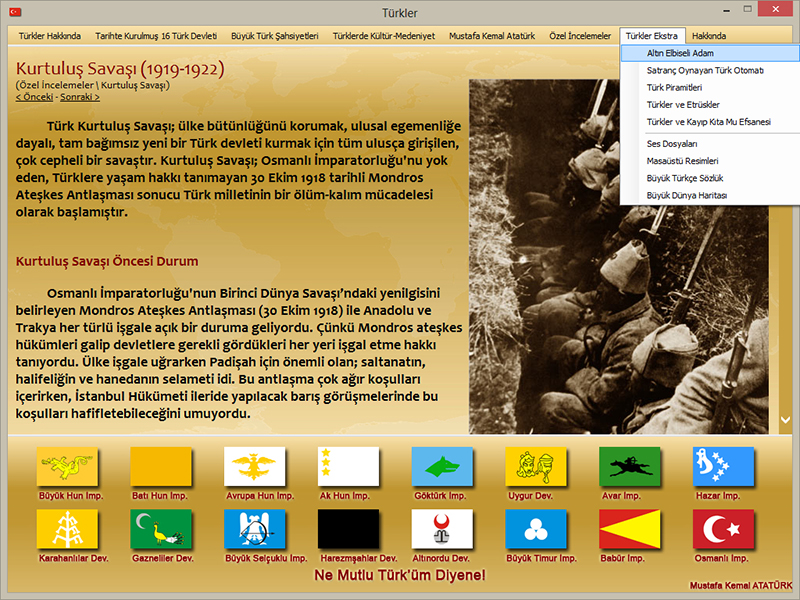The image size is (800, 600).
Task: Go to the previous page via Önceki
Action: pos(34,97)
